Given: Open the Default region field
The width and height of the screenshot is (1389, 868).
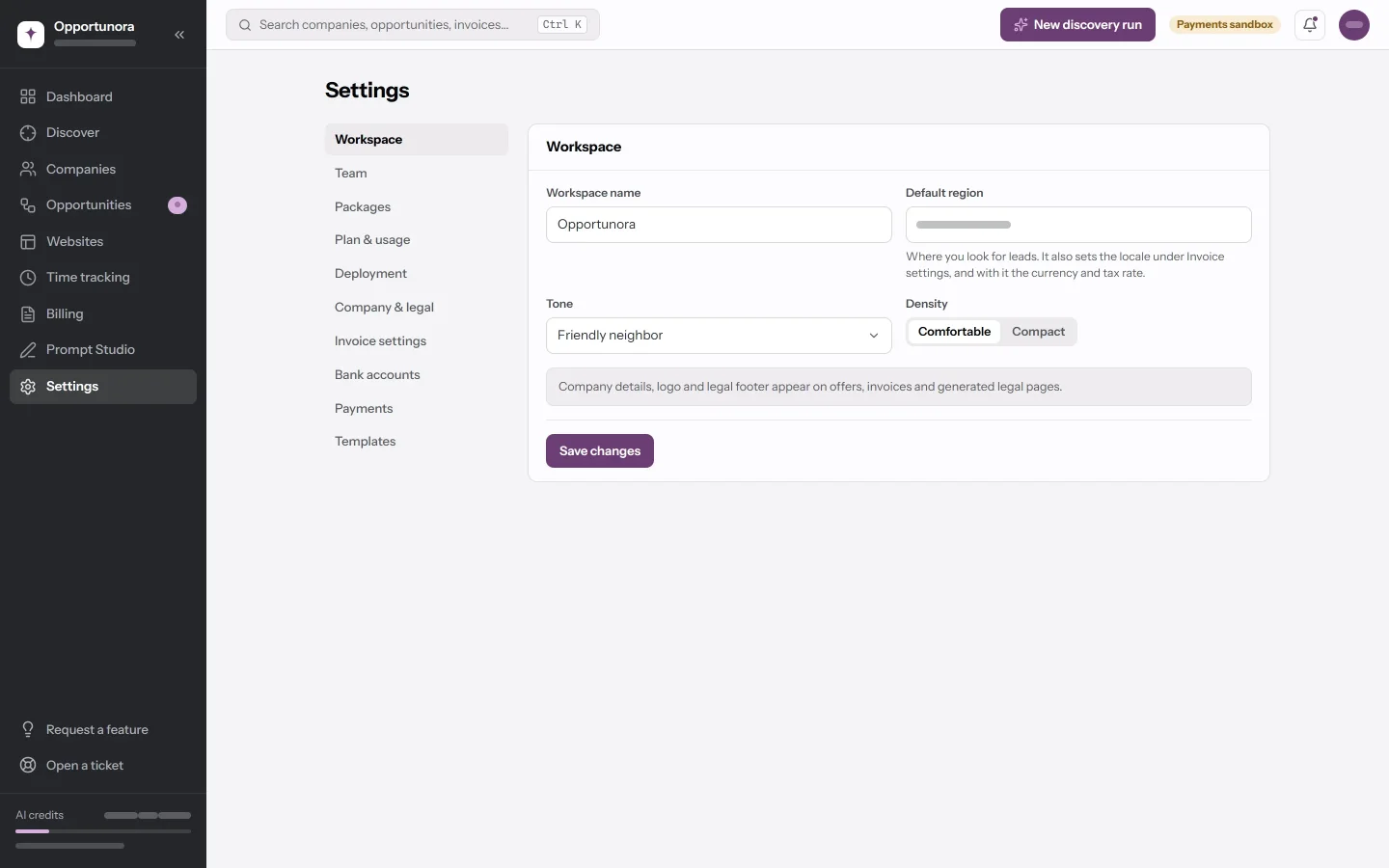Looking at the screenshot, I should [x=1078, y=225].
